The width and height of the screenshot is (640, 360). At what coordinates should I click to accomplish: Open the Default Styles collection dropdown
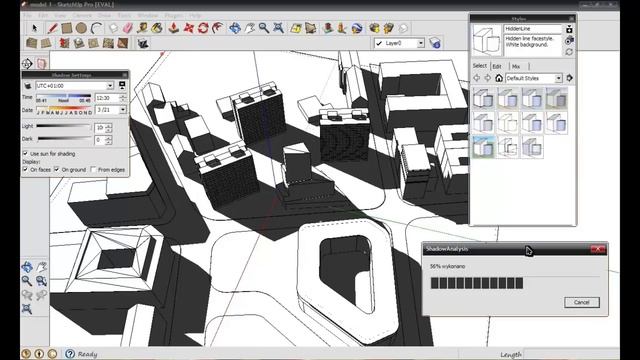coord(558,78)
